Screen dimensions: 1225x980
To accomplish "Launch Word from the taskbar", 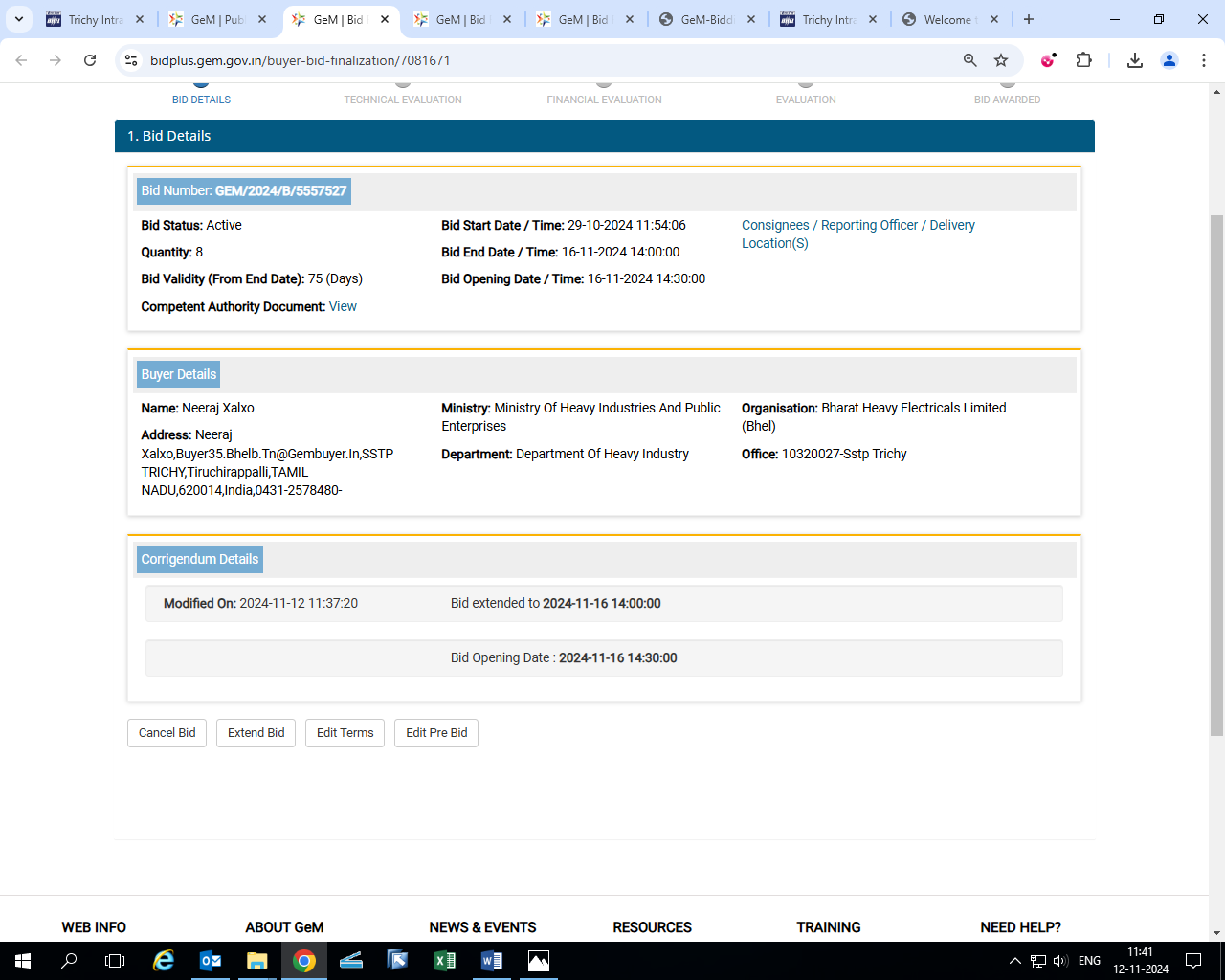I will [x=492, y=961].
